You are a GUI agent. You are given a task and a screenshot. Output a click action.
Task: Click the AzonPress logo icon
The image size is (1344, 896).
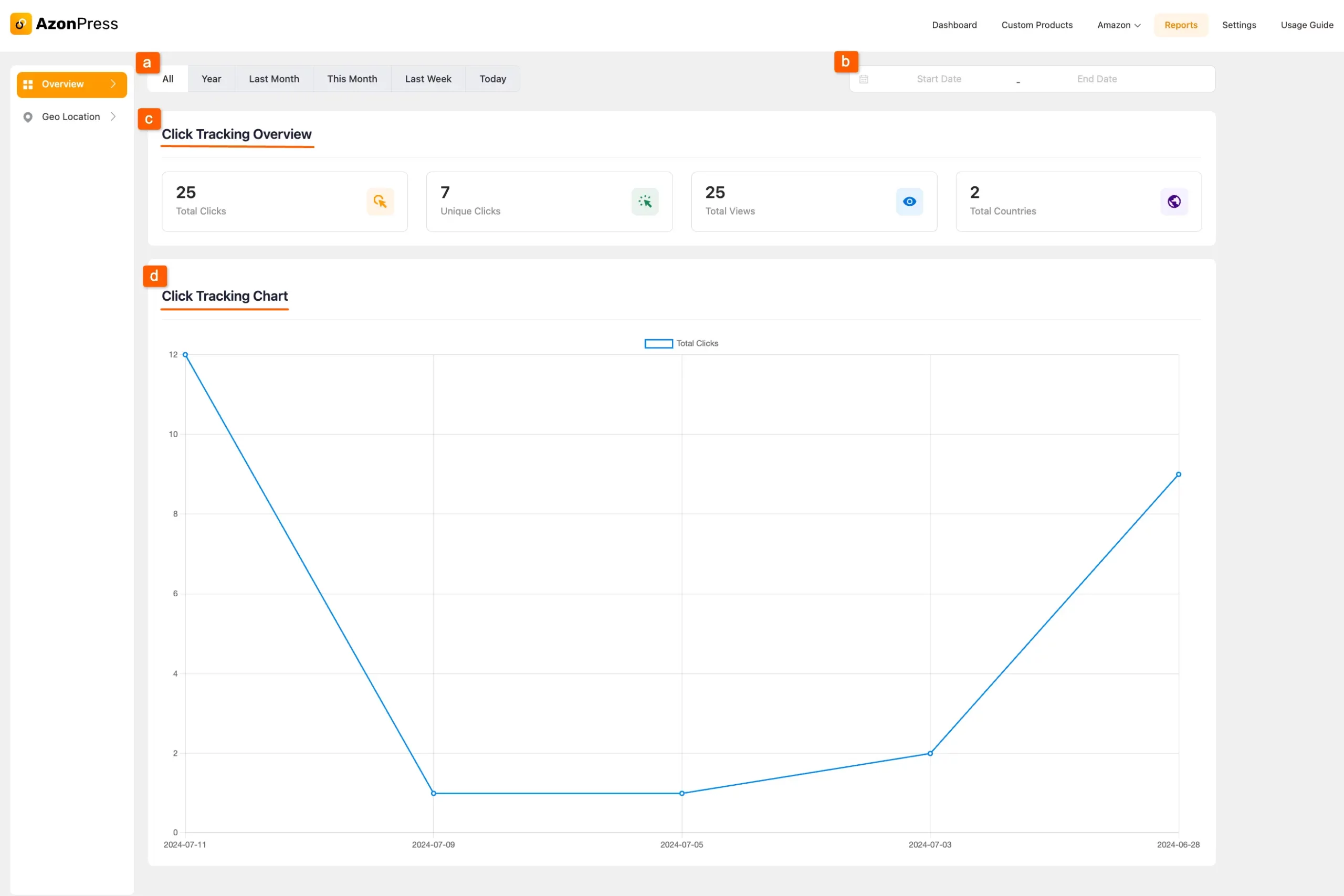[20, 24]
